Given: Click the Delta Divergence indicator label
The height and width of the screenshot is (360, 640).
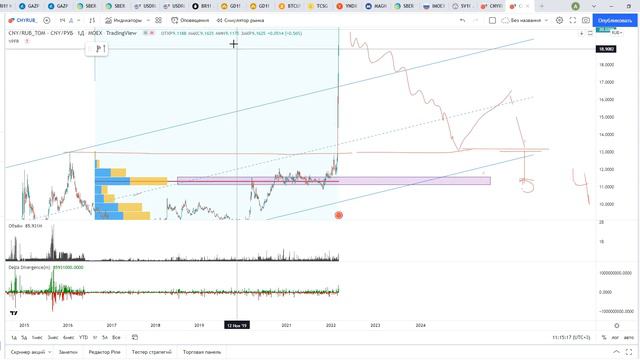Looking at the screenshot, I should pyautogui.click(x=29, y=267).
